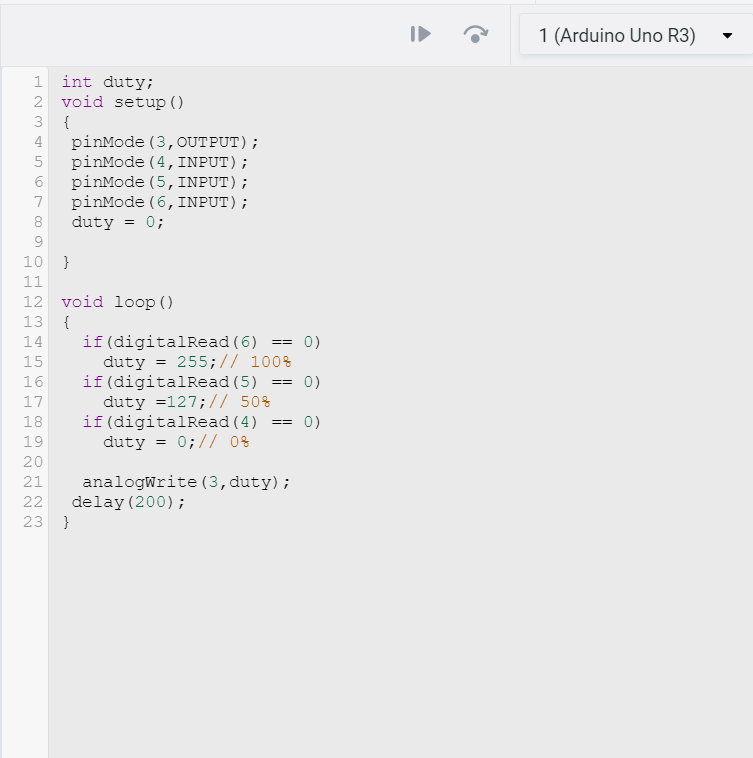
Task: Click the text 'int duty;'
Action: [107, 82]
